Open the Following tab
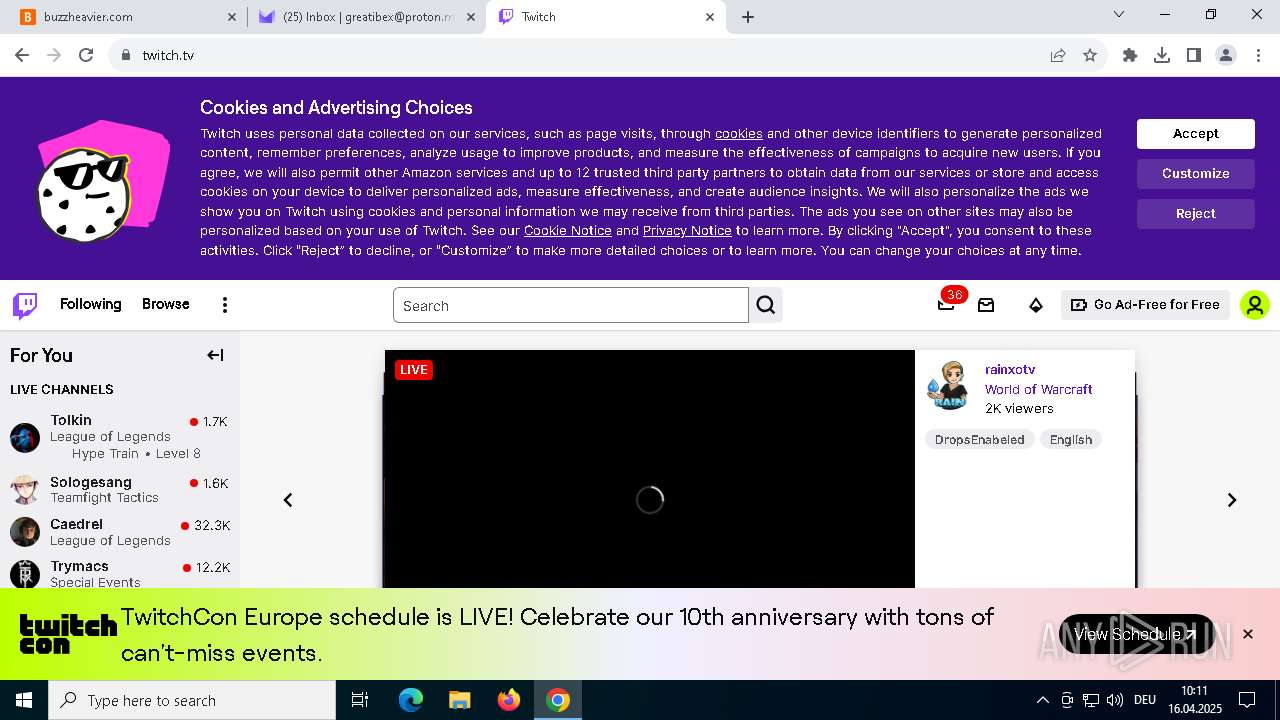The image size is (1280, 720). 91,304
